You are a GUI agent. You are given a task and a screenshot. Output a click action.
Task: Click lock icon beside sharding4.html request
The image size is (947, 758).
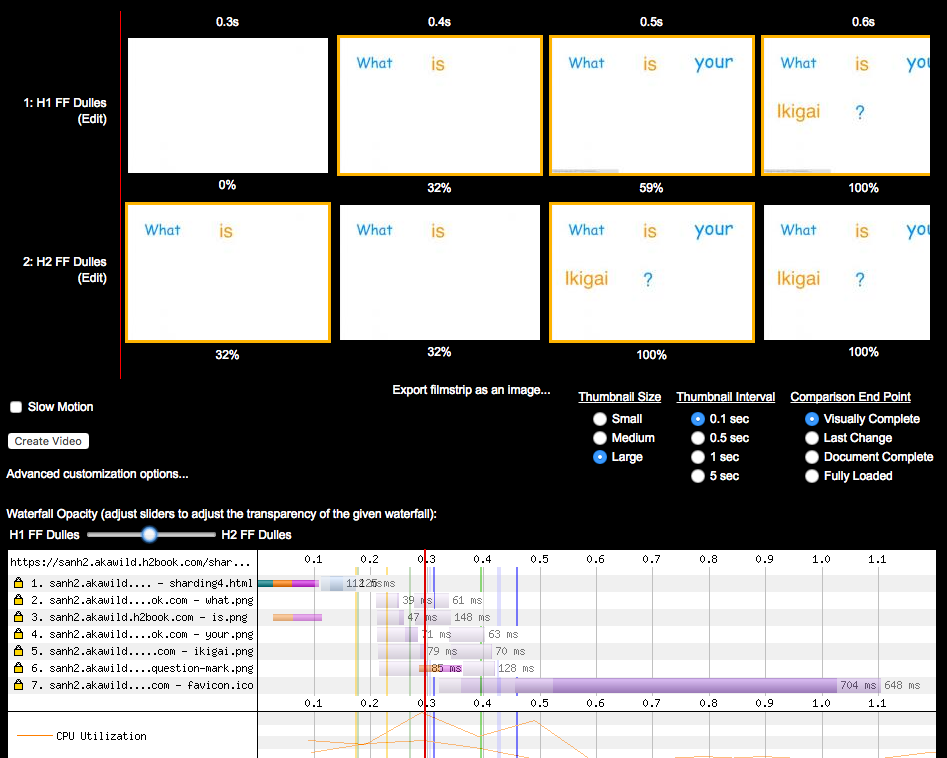point(19,583)
